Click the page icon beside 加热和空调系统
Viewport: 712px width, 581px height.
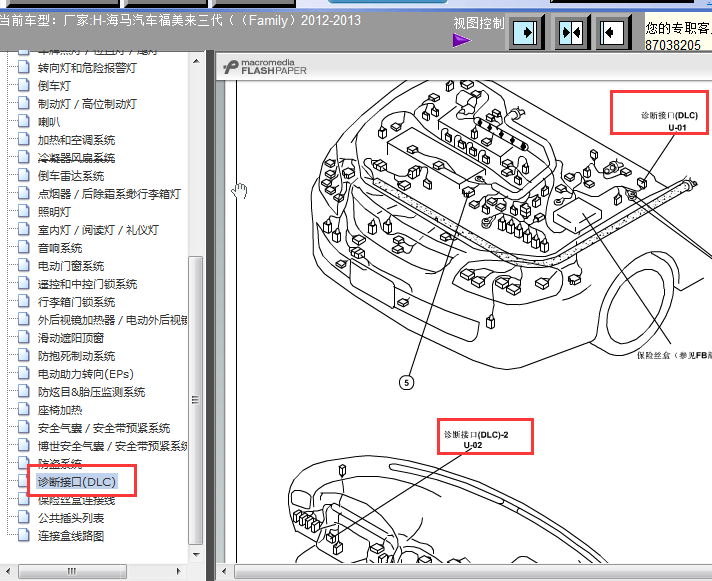pyautogui.click(x=24, y=139)
